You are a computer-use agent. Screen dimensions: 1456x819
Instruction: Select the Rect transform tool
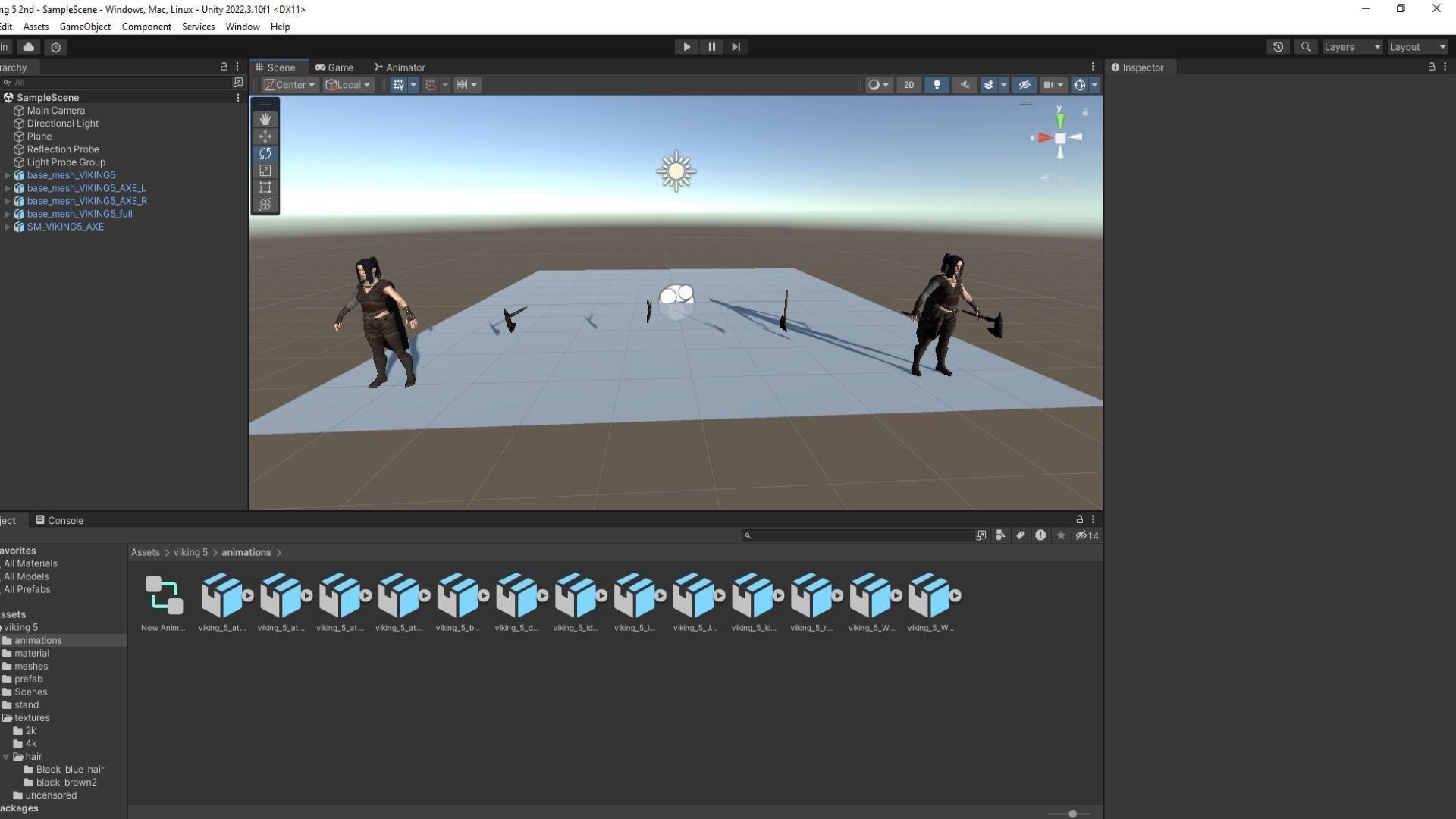pos(265,187)
